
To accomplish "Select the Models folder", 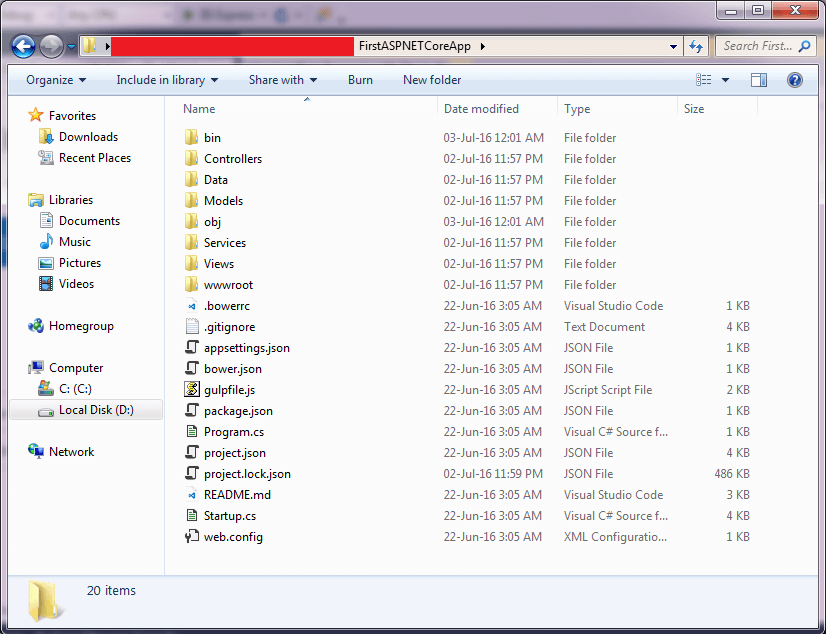I will tap(223, 201).
